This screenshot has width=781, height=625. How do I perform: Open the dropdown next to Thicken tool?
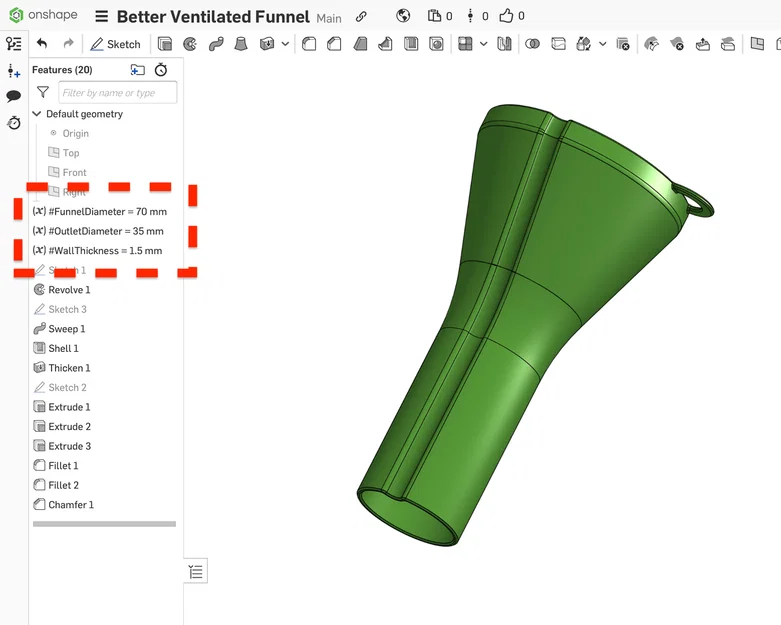(285, 44)
